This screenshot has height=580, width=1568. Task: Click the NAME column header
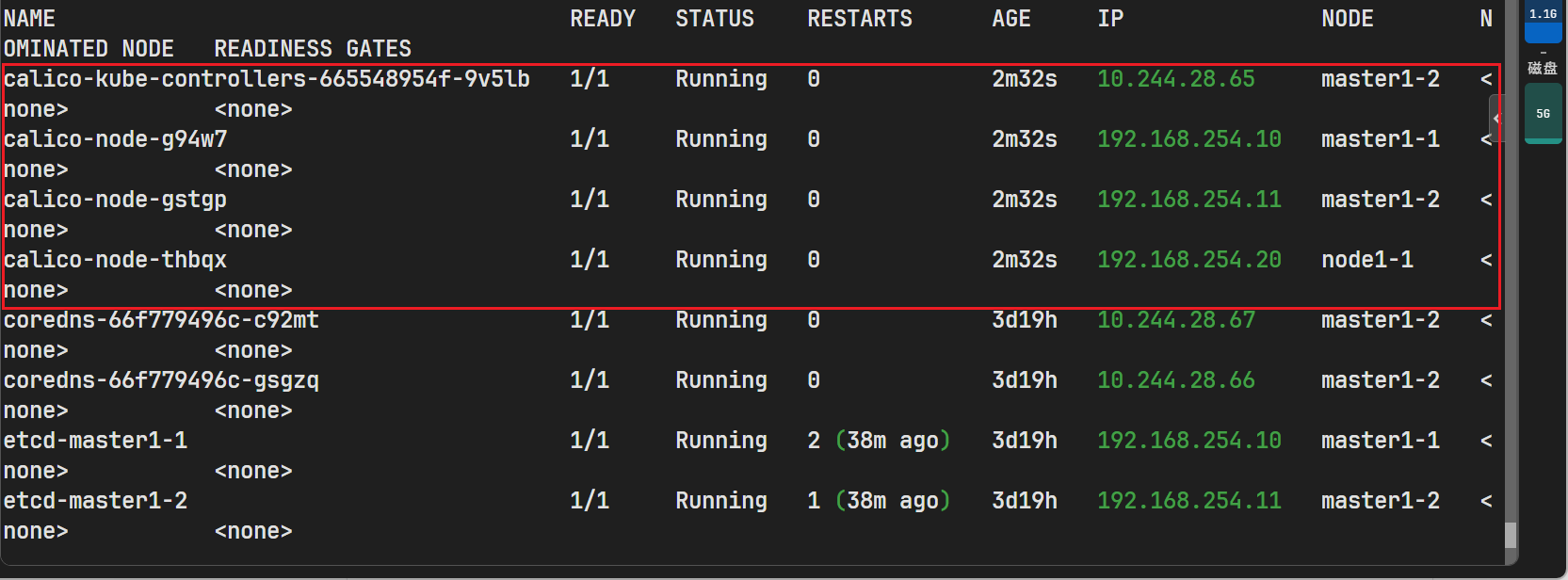click(x=29, y=19)
